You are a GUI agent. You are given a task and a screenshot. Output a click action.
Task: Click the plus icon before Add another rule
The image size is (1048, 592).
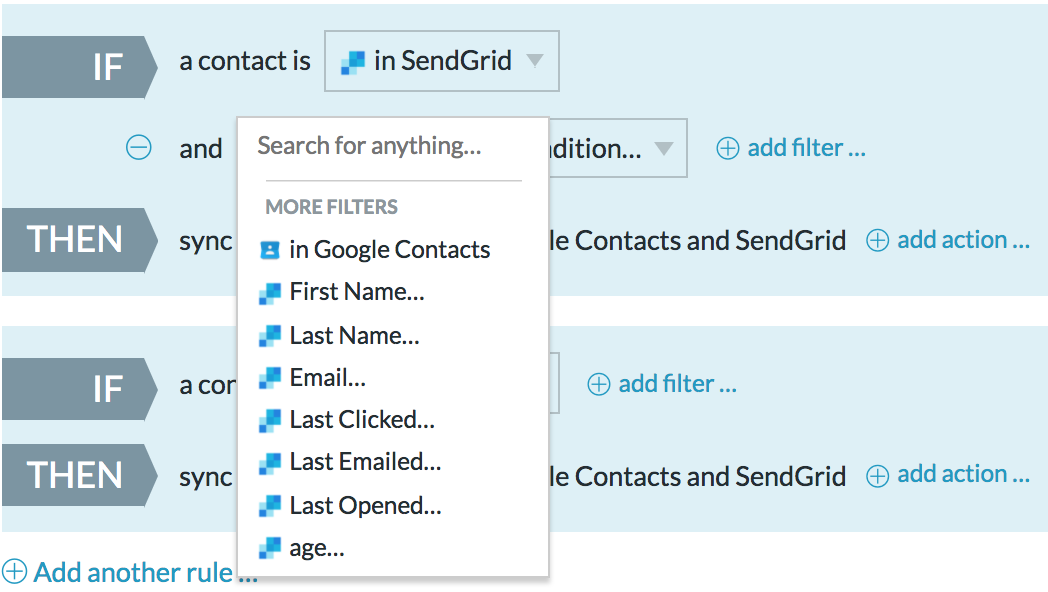pyautogui.click(x=14, y=572)
